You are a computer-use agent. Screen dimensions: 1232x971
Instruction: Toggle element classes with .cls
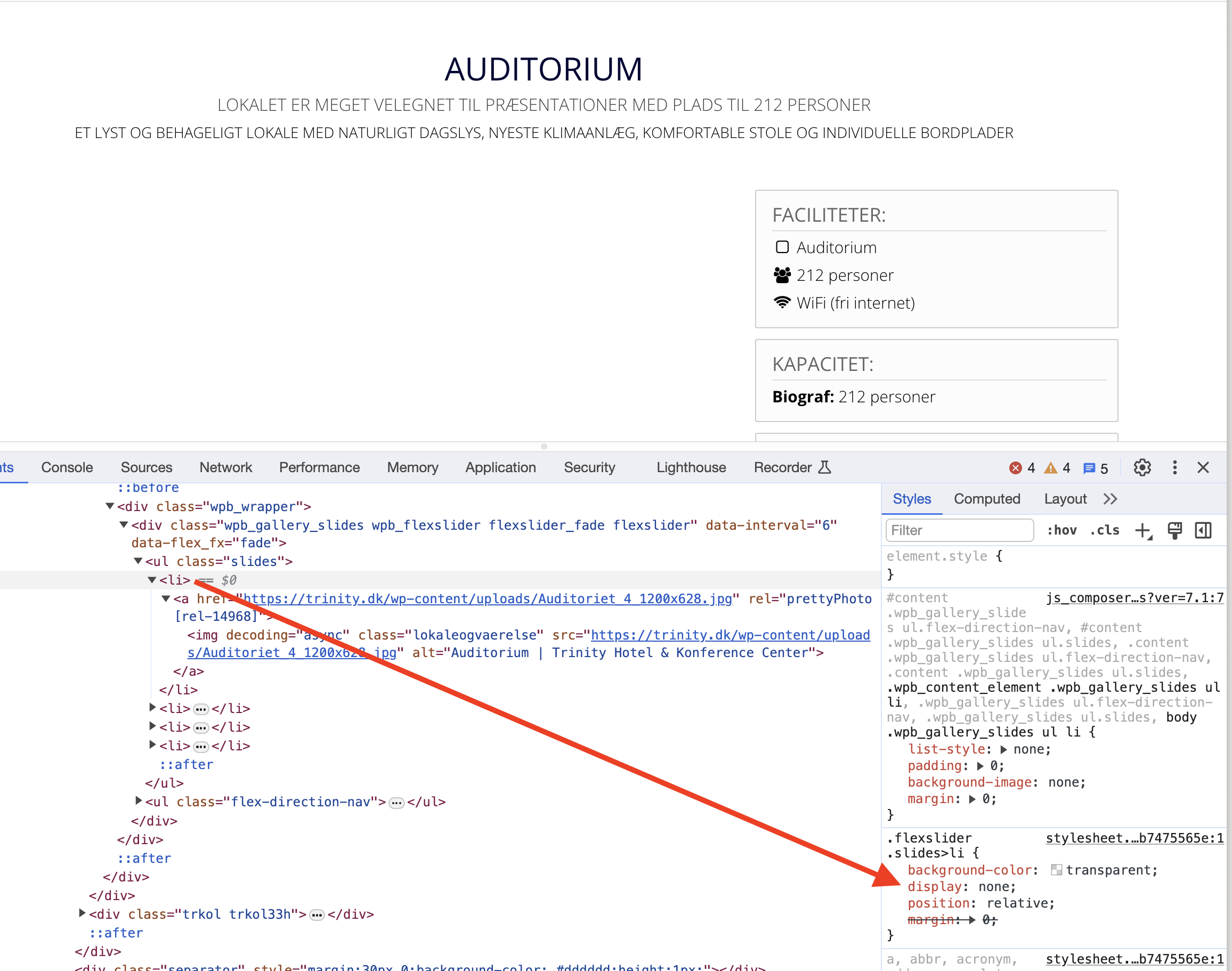(1105, 530)
